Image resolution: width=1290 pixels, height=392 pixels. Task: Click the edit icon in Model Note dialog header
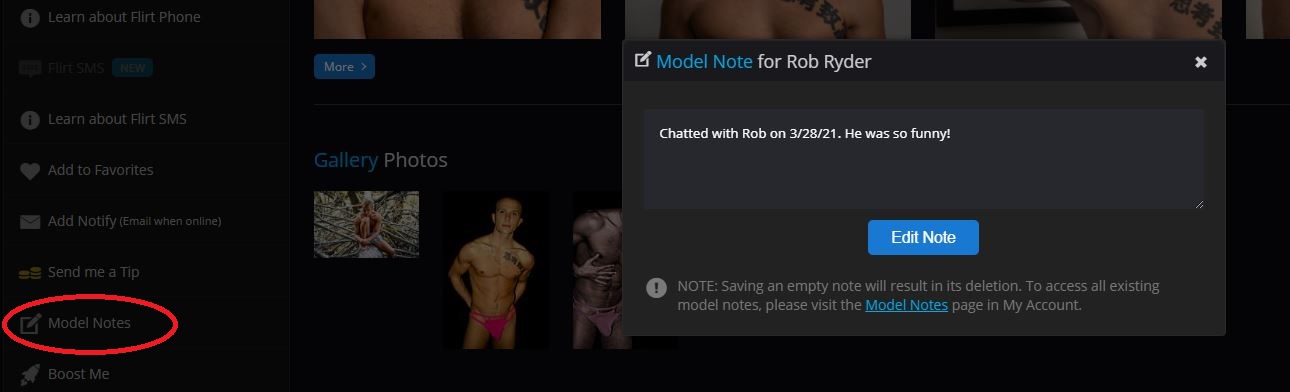click(x=643, y=60)
